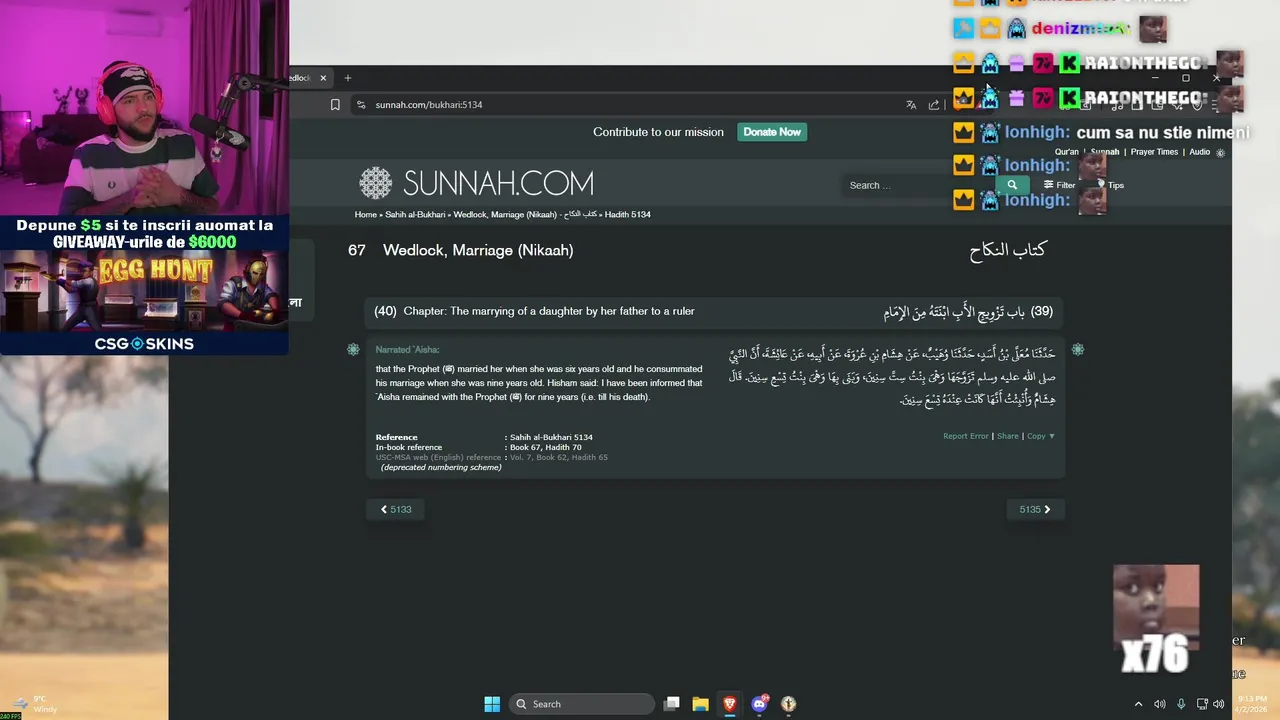Click the Share link under hadith
Viewport: 1280px width, 720px height.
tap(1007, 436)
